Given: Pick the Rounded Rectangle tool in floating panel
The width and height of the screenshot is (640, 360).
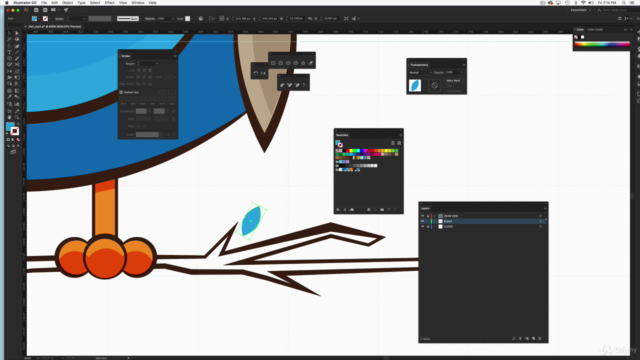Looking at the screenshot, I should coord(280,63).
